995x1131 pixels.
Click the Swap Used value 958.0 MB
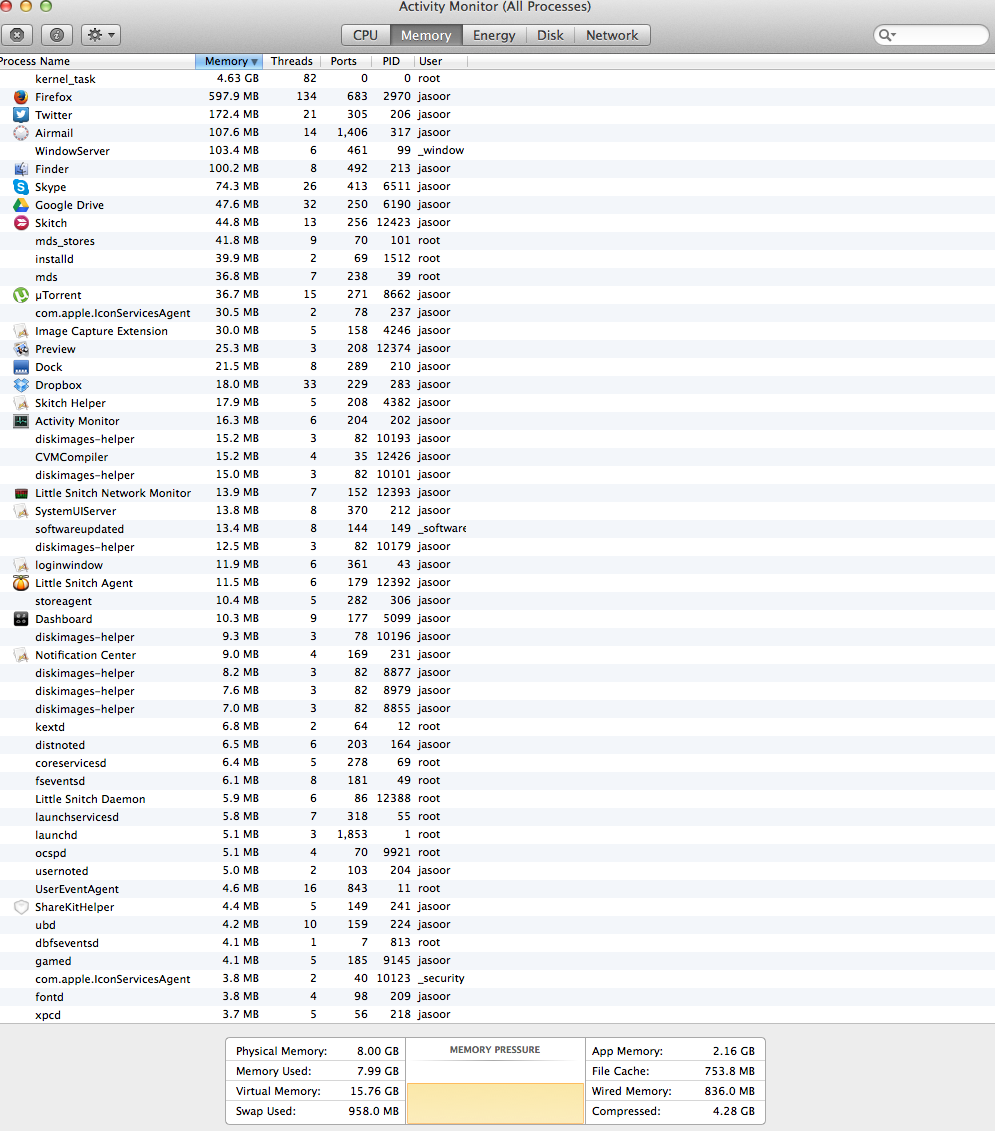[x=373, y=1112]
